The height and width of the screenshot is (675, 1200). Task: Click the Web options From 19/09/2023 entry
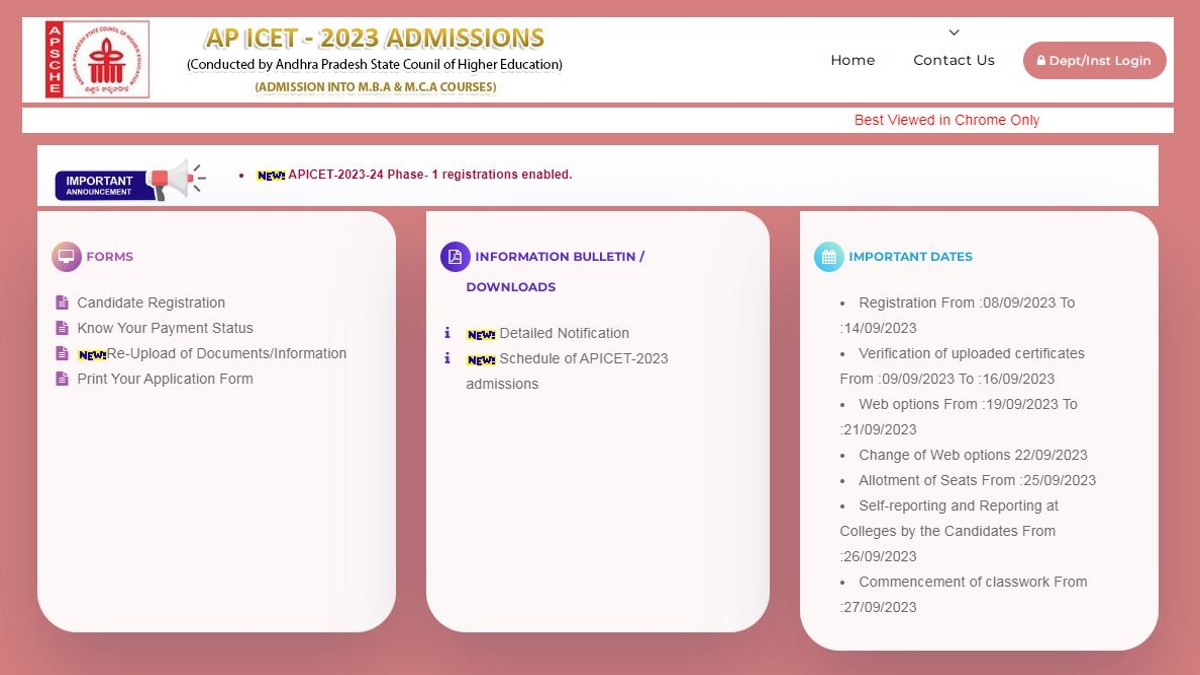pos(959,417)
